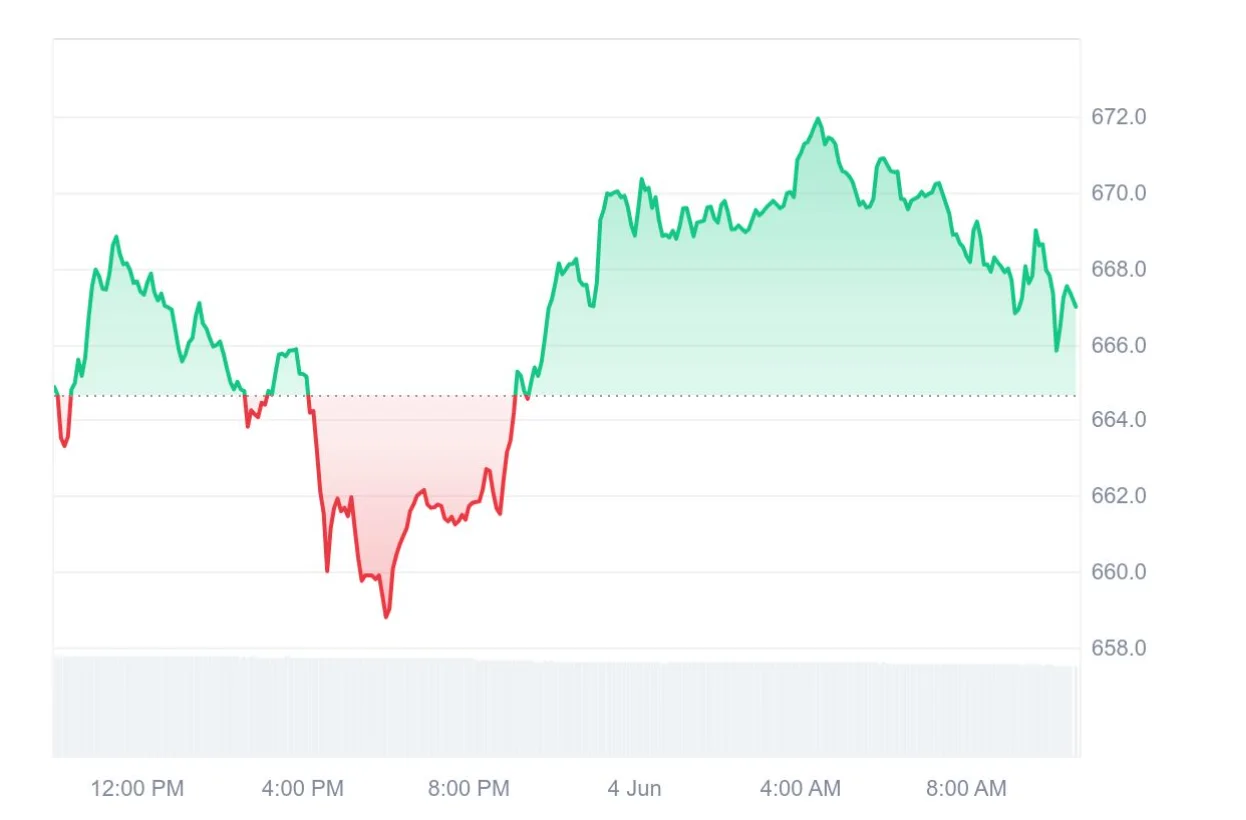Click the green line's final point at right edge
The image size is (1246, 820).
[1076, 307]
